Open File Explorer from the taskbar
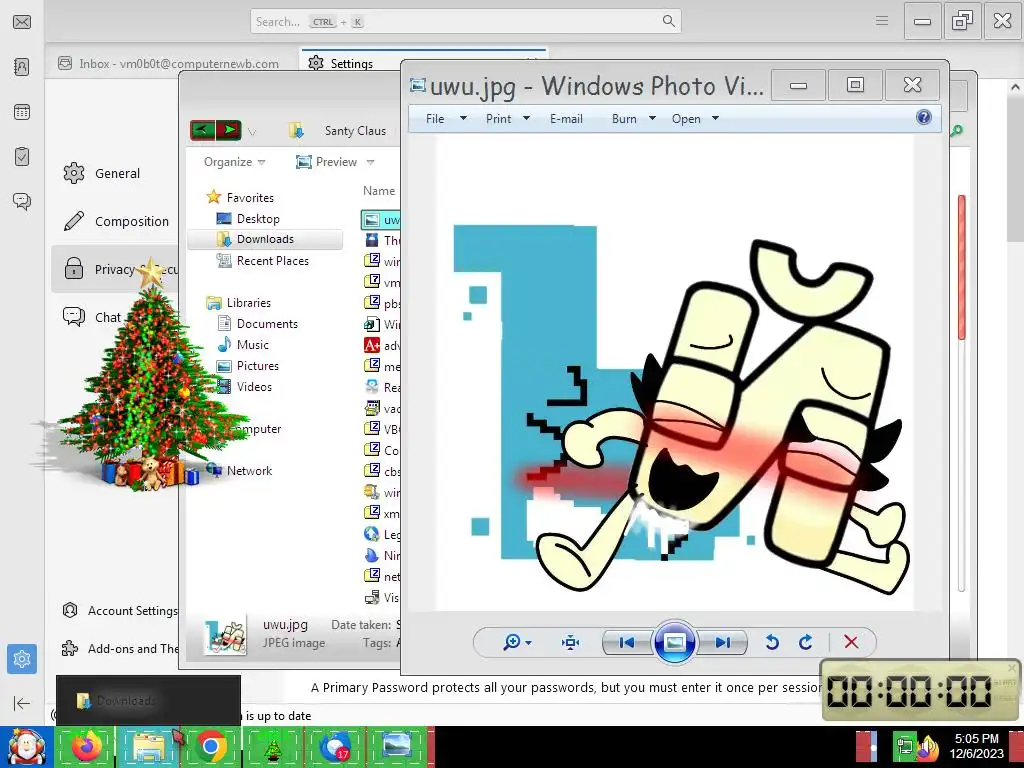The height and width of the screenshot is (768, 1024). (x=149, y=747)
